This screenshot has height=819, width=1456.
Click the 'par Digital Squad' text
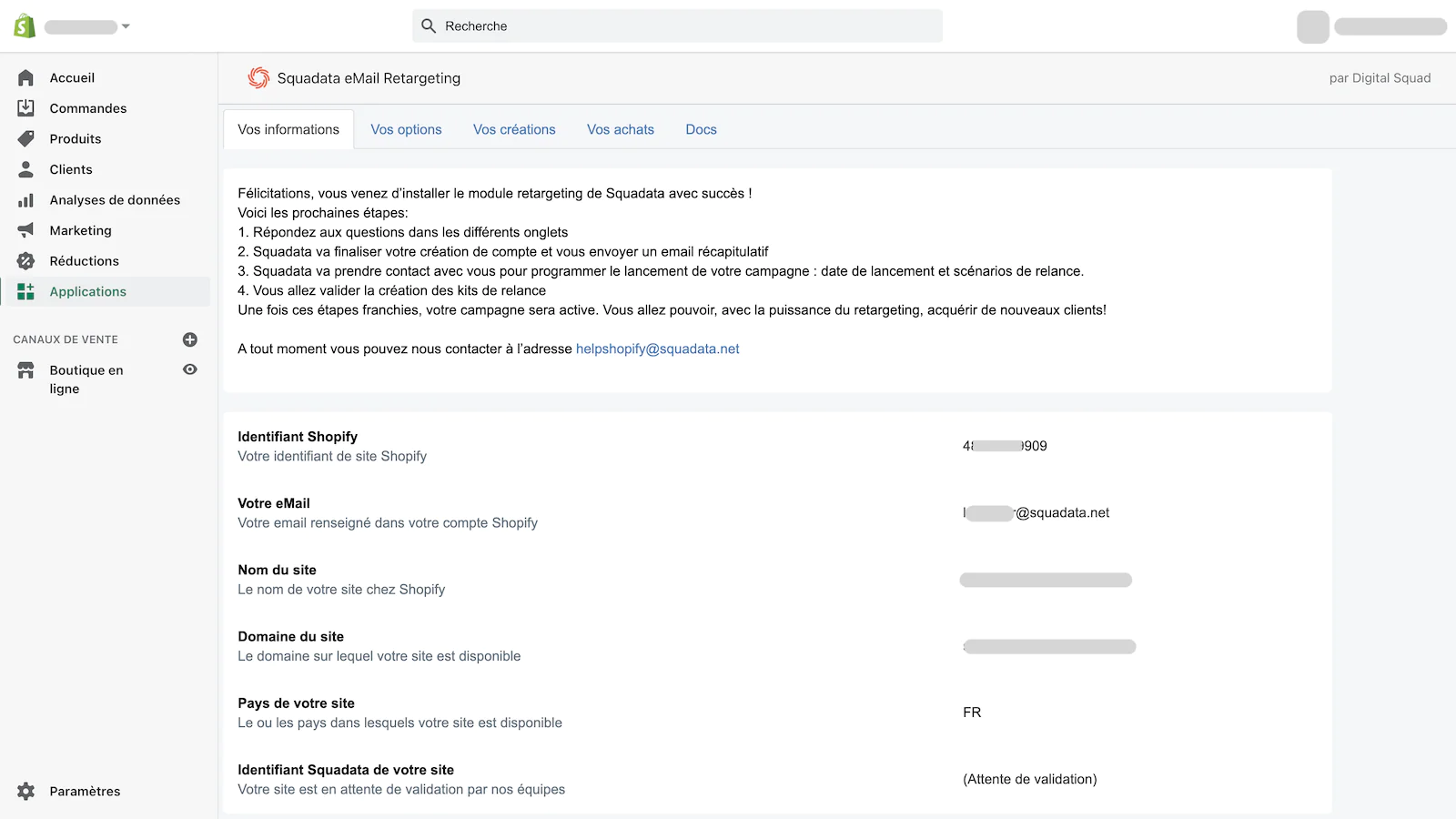tap(1380, 78)
